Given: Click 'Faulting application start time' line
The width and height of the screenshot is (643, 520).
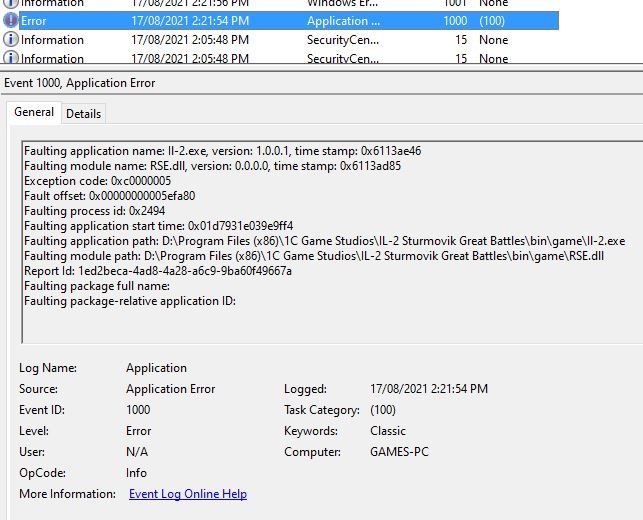Looking at the screenshot, I should click(x=158, y=226).
